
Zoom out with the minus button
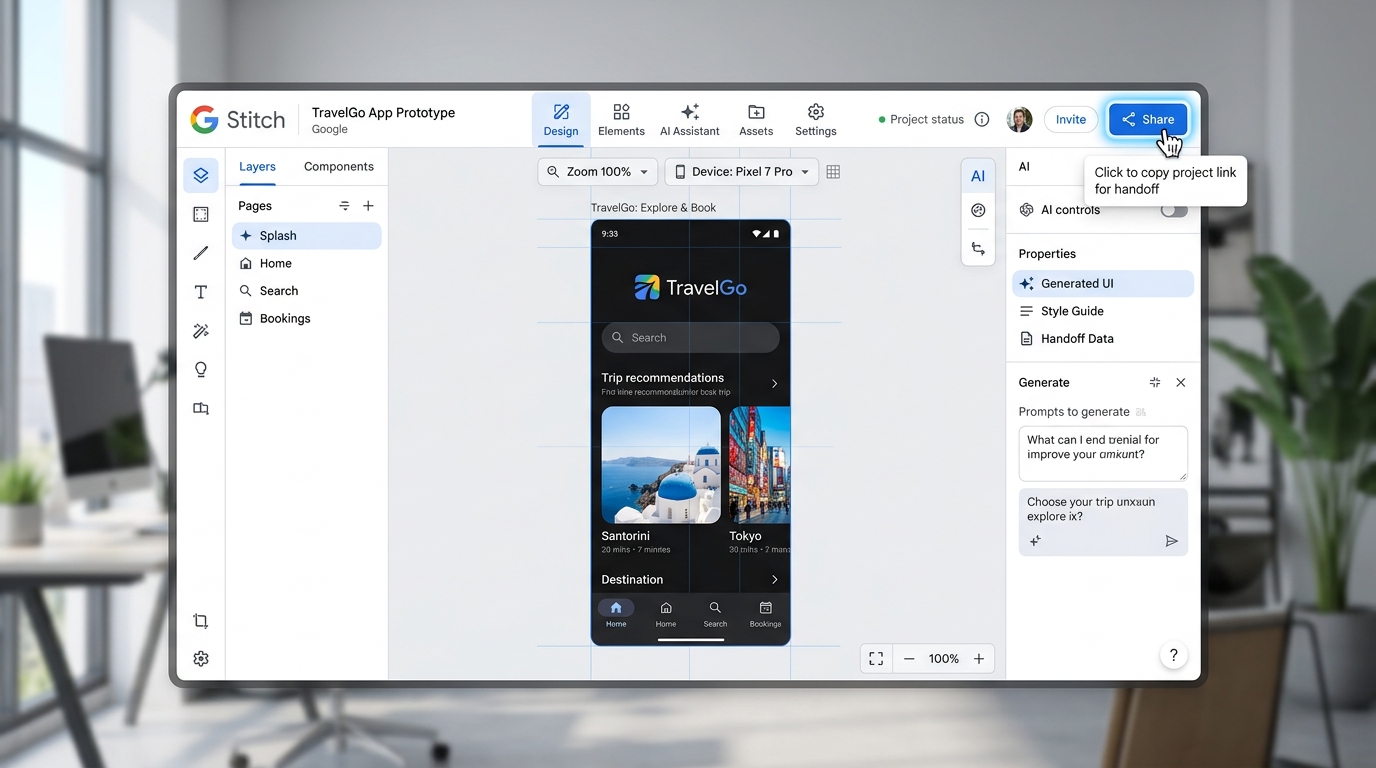pyautogui.click(x=909, y=658)
